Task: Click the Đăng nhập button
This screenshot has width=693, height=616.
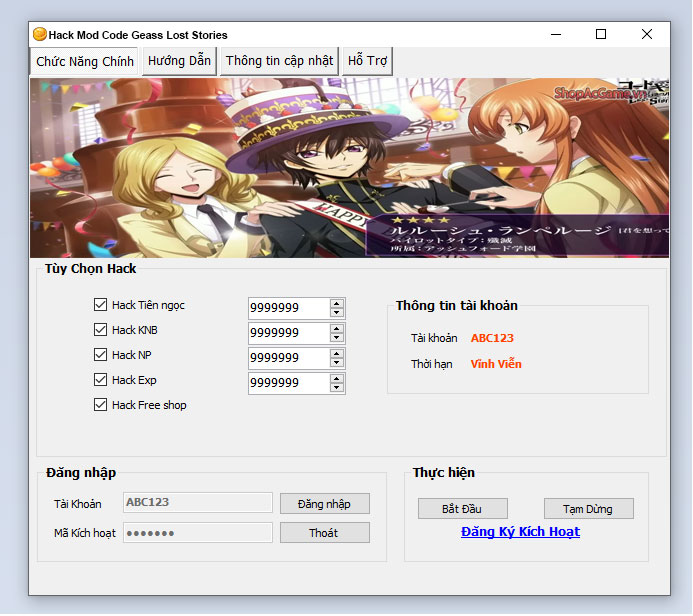Action: point(324,504)
